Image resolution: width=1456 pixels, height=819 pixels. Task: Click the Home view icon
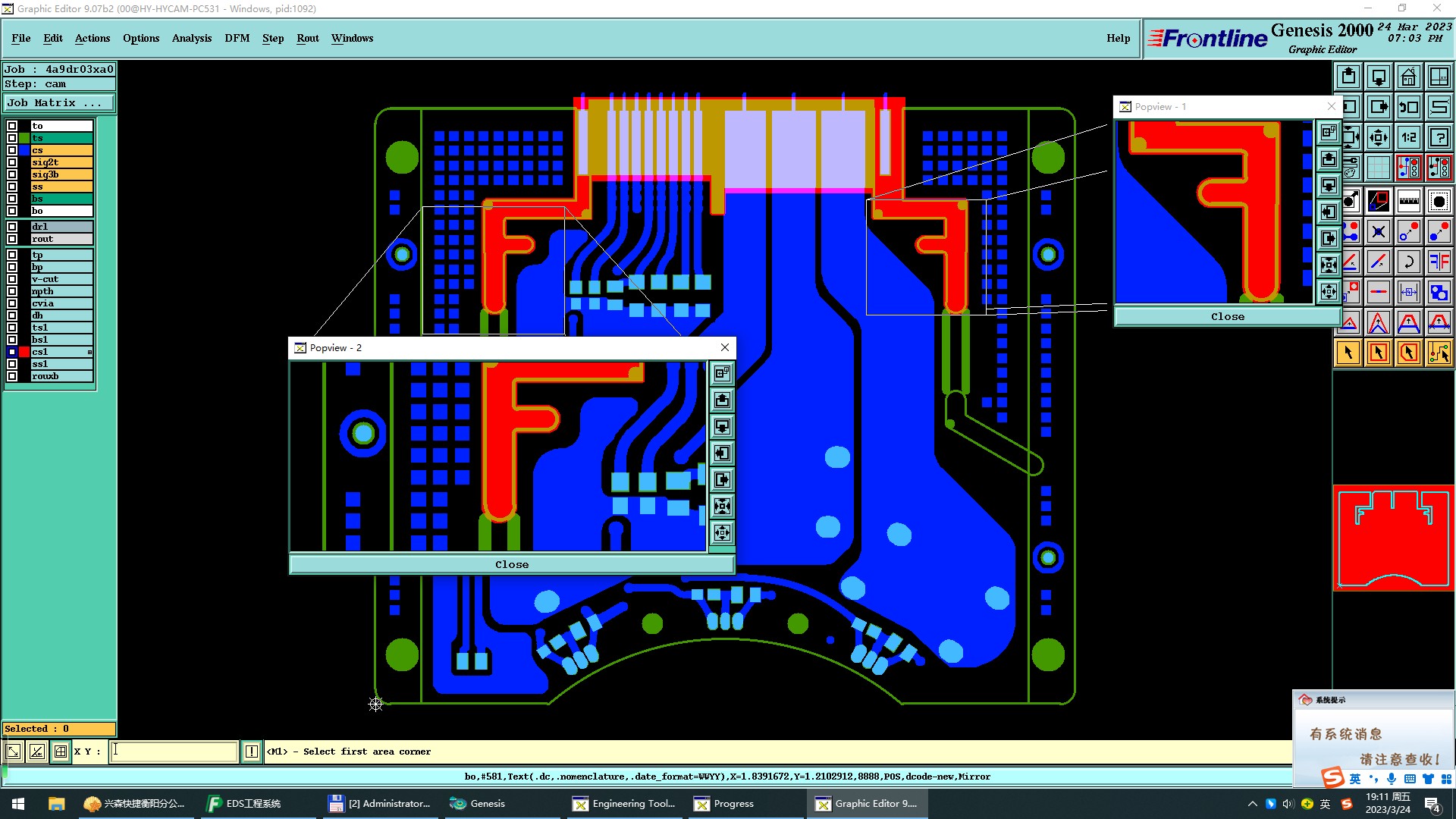1408,77
